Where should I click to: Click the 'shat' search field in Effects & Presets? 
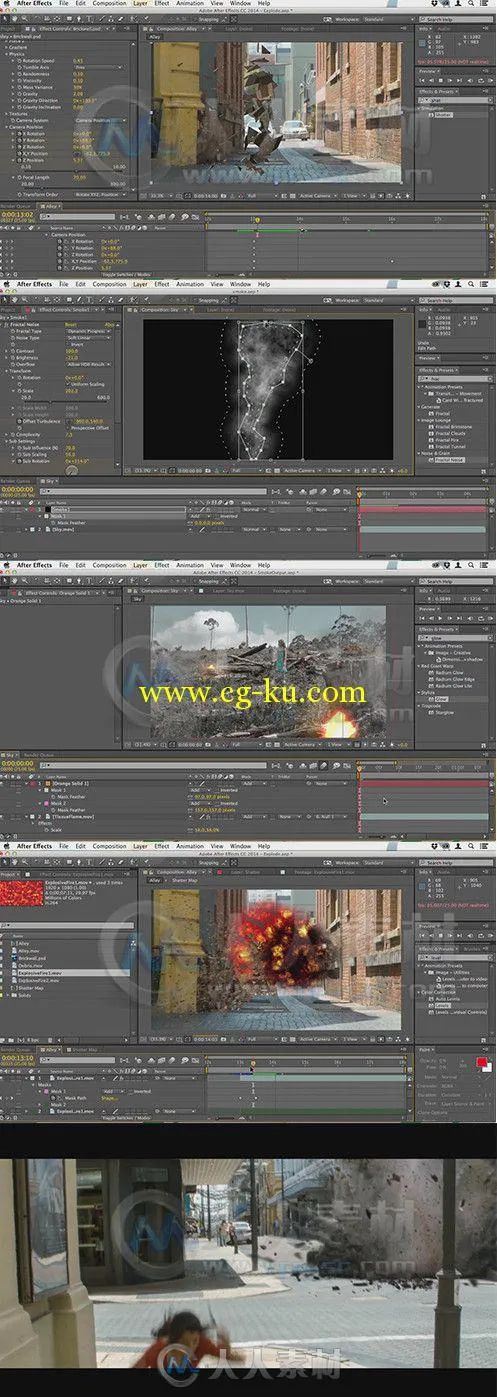456,99
